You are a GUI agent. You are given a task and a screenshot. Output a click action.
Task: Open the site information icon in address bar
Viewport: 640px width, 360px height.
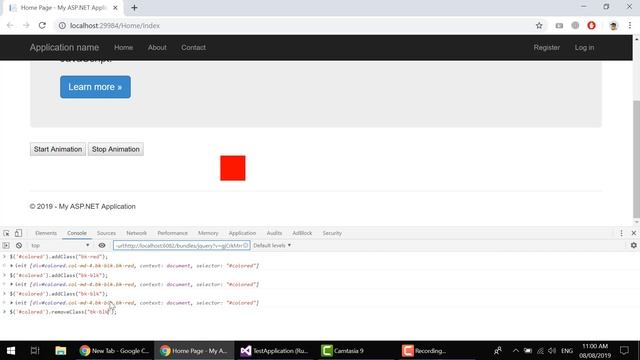[62, 25]
